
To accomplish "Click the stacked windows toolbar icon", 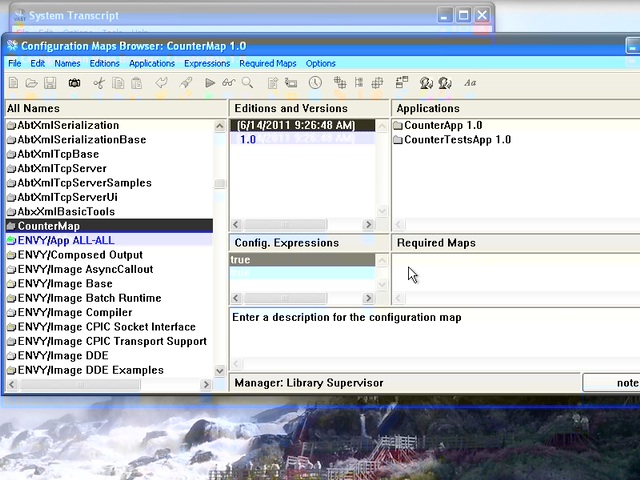I will coord(402,83).
